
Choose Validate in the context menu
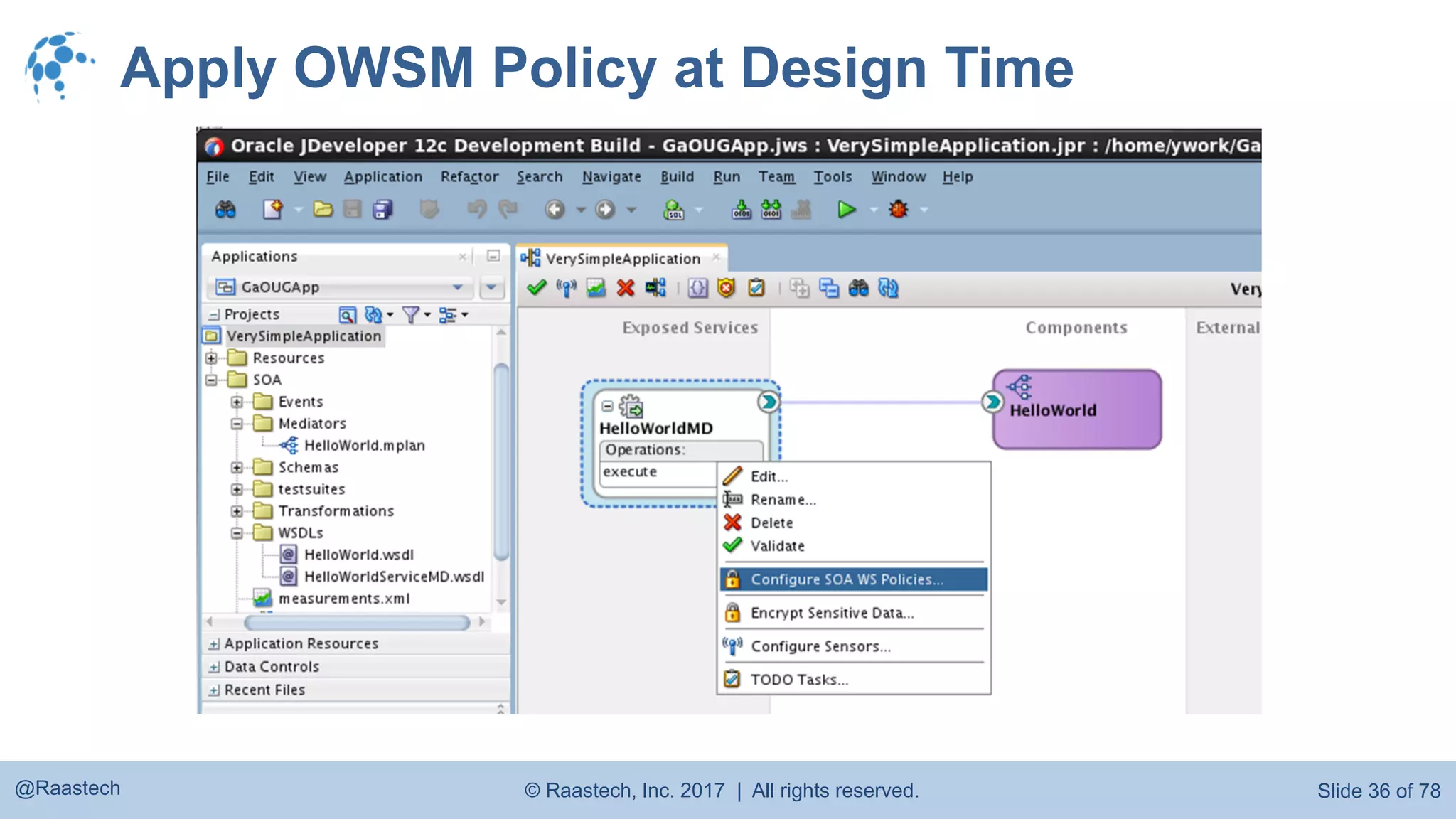click(853, 546)
